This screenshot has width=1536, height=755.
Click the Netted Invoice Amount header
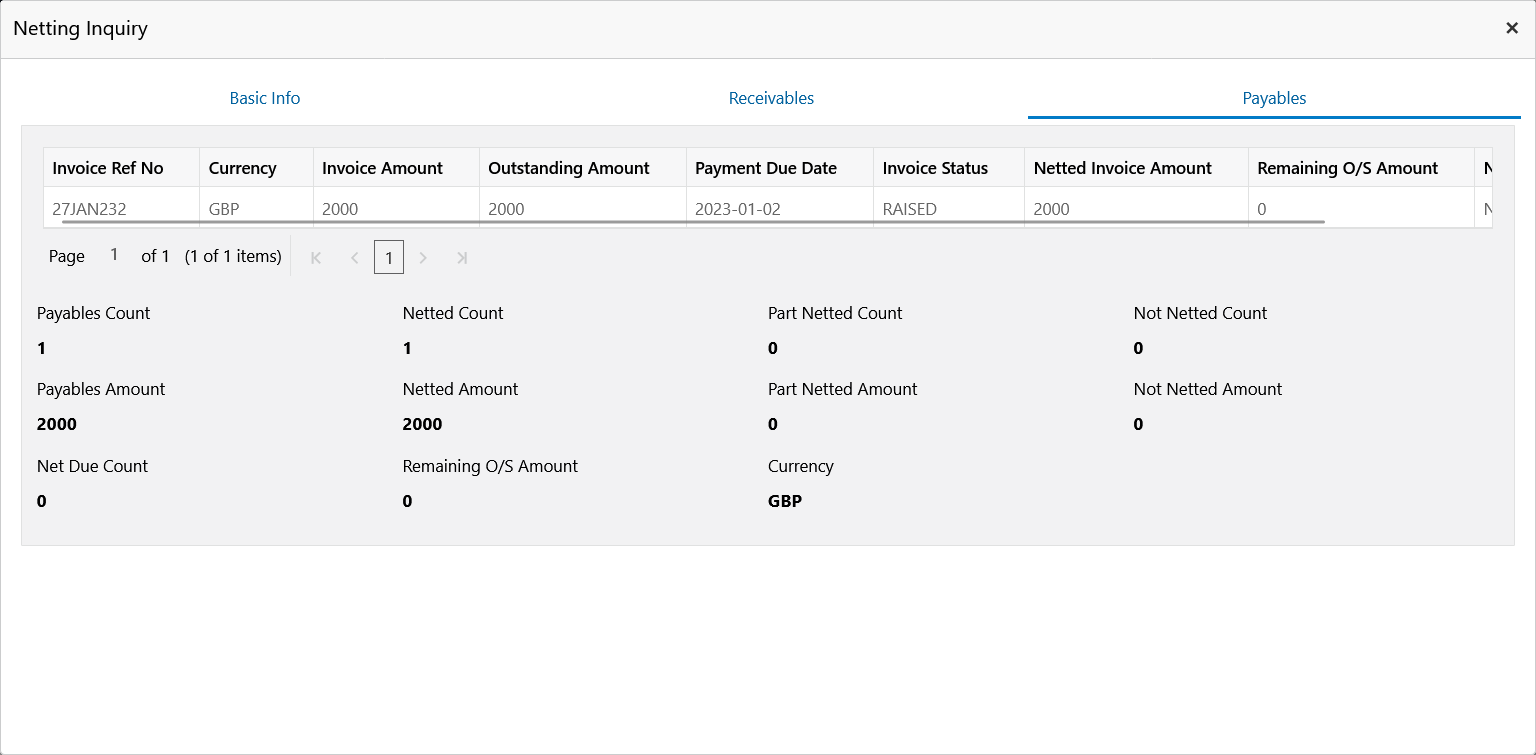[1137, 168]
